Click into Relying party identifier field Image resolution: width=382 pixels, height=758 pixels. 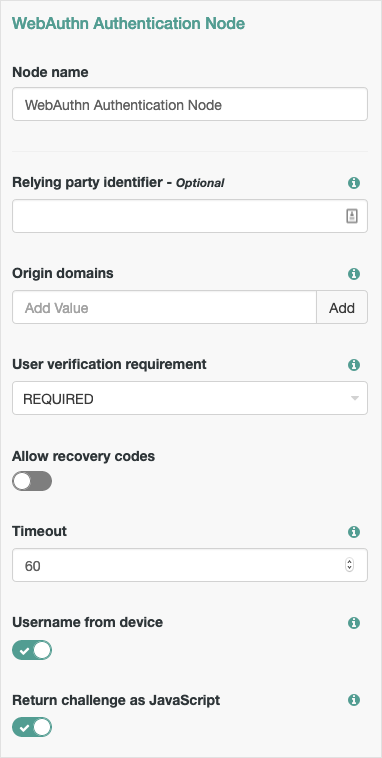(x=190, y=216)
